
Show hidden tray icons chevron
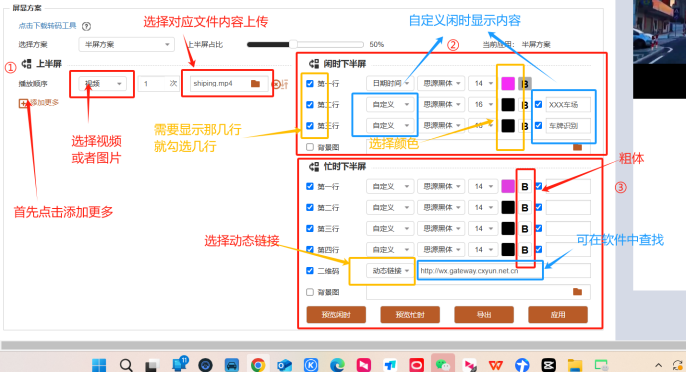(x=658, y=365)
